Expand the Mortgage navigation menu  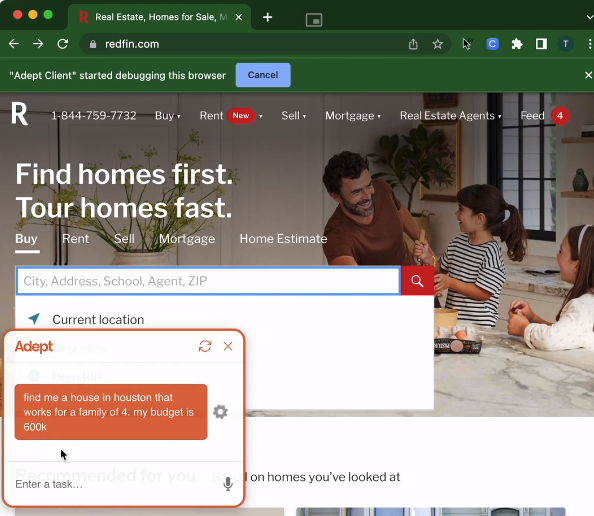[353, 116]
